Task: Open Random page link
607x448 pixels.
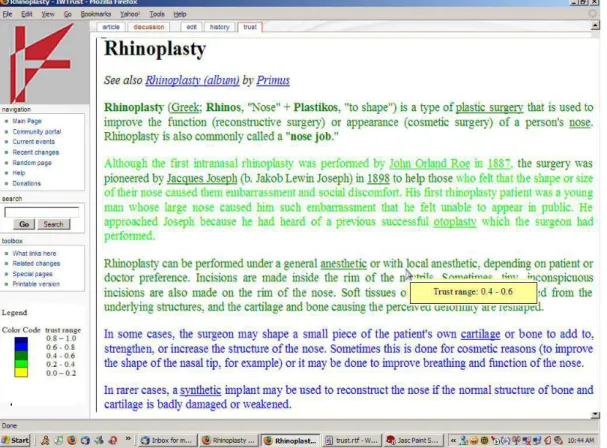Action: click(32, 163)
